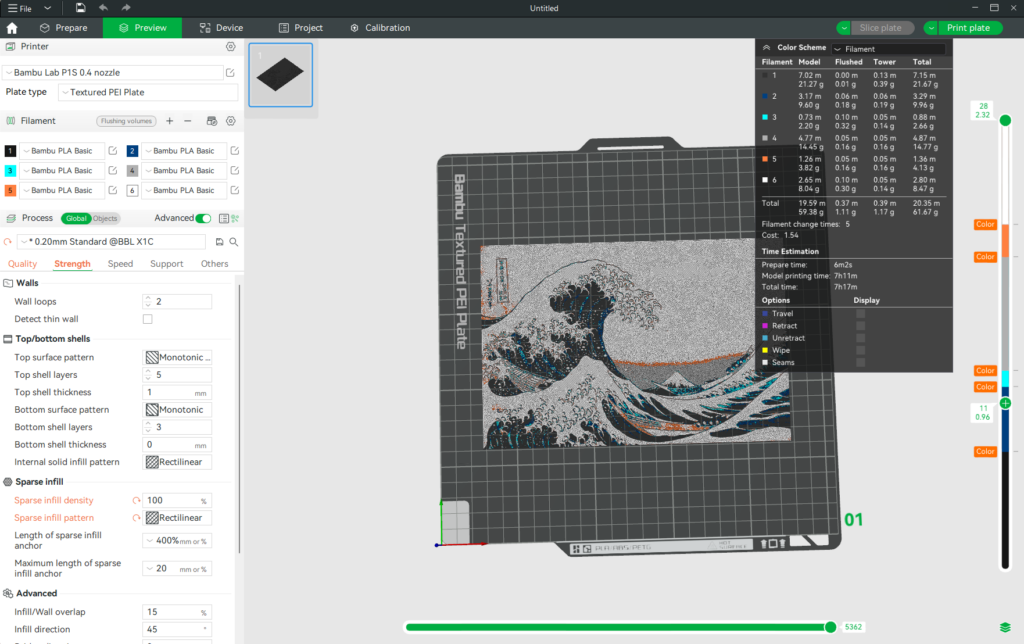This screenshot has width=1024, height=644.
Task: Click layers view icon at bottom right
Action: click(1005, 627)
